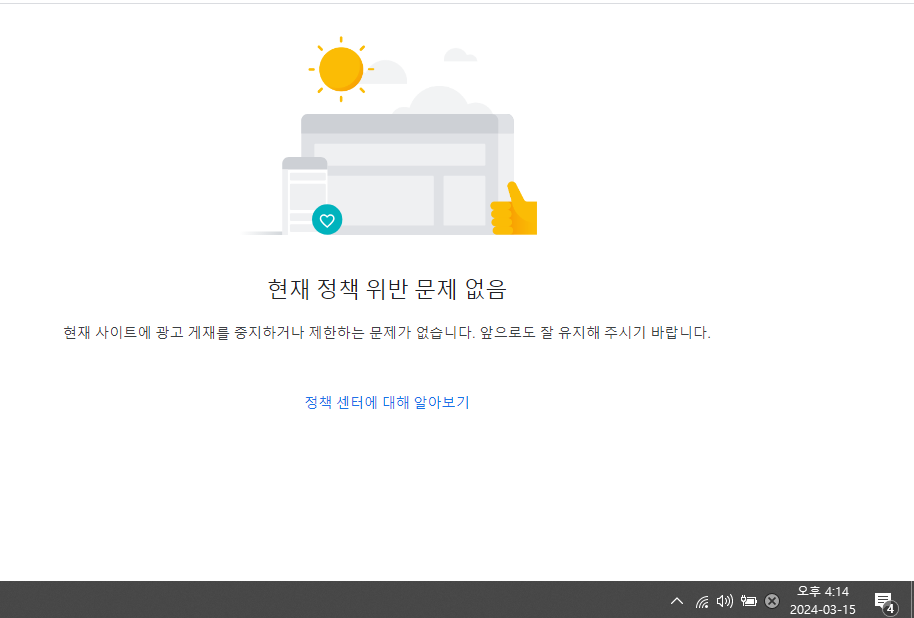914x618 pixels.
Task: Expand hidden system tray icons chevron
Action: point(677,601)
